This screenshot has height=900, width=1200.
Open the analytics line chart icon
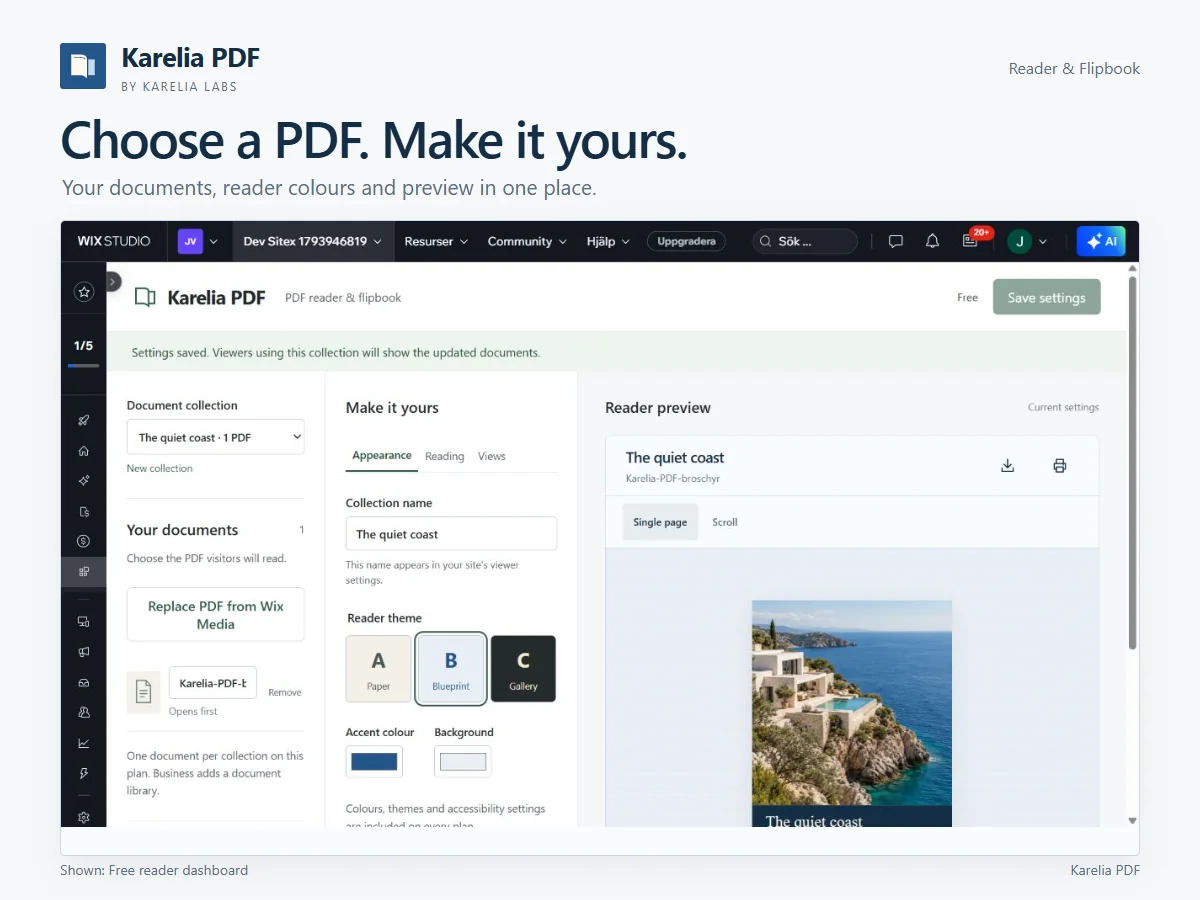(x=84, y=743)
